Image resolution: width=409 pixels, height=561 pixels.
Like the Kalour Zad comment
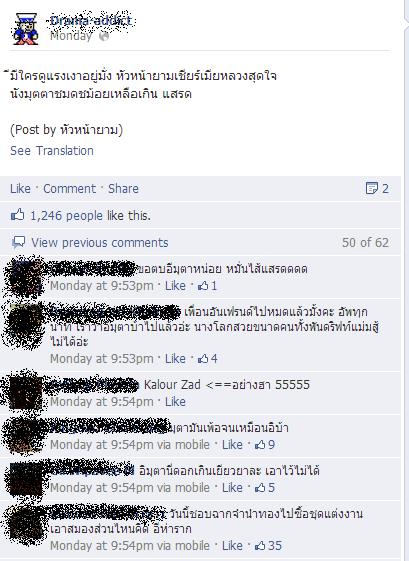[175, 402]
